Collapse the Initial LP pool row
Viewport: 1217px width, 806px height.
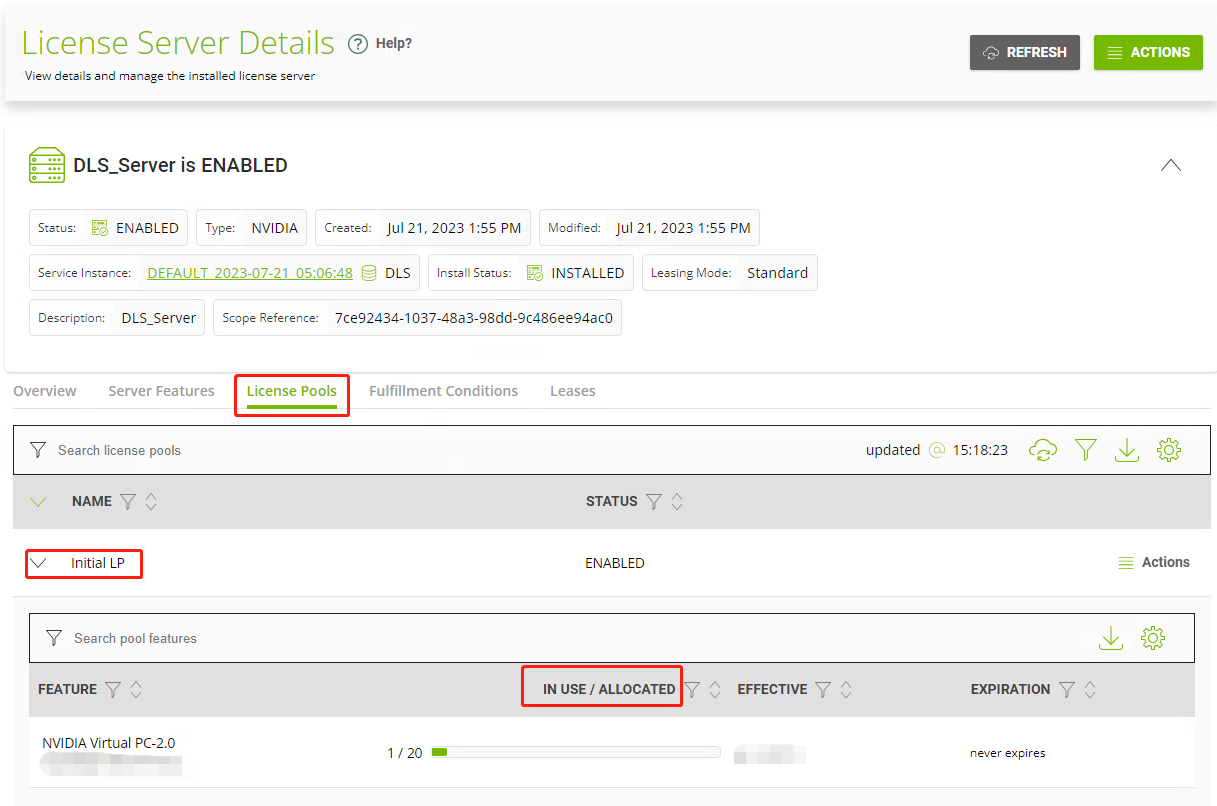pos(38,563)
